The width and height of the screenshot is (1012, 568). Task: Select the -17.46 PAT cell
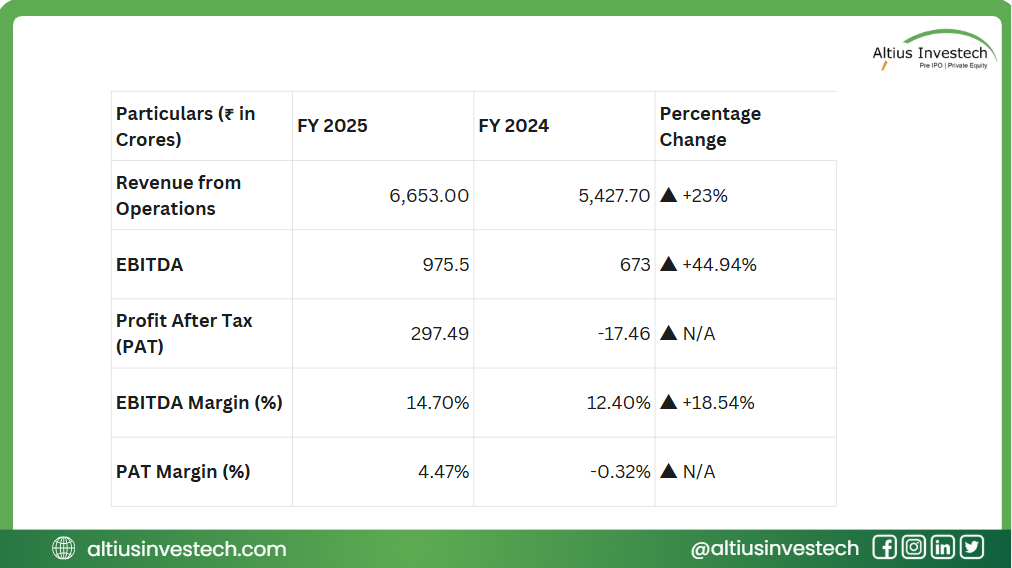pyautogui.click(x=623, y=334)
